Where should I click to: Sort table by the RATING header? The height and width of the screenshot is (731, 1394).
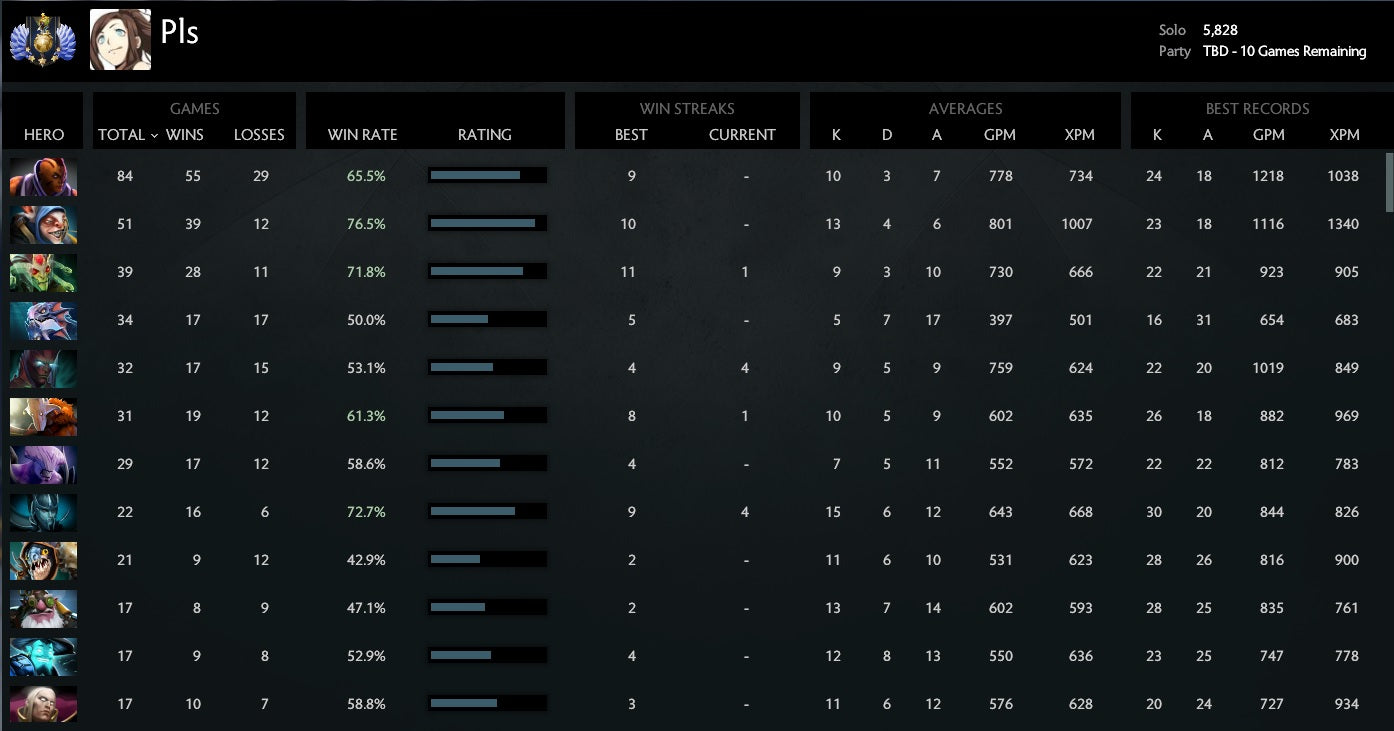pos(485,135)
